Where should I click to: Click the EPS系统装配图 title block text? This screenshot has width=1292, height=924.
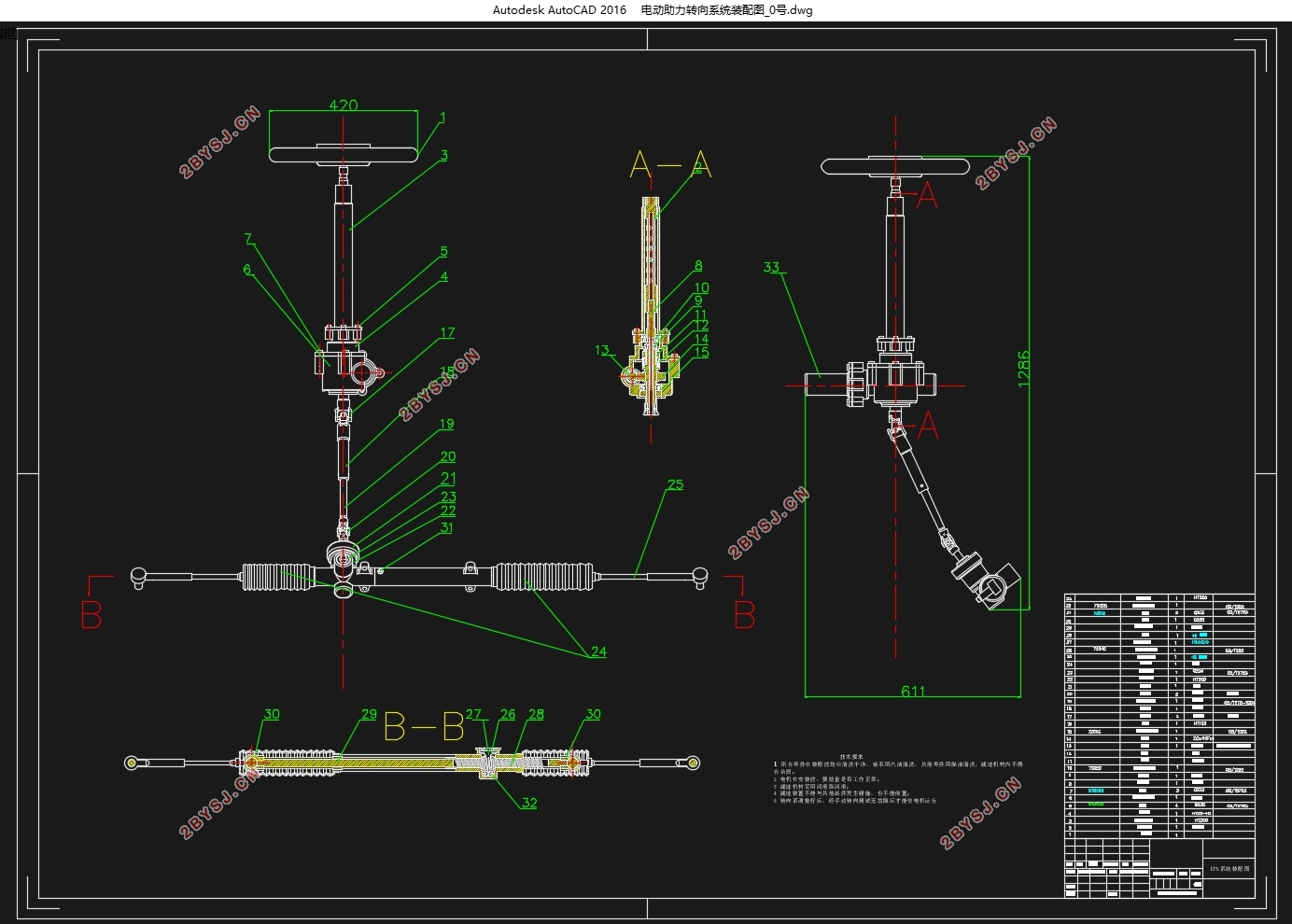click(x=1229, y=869)
